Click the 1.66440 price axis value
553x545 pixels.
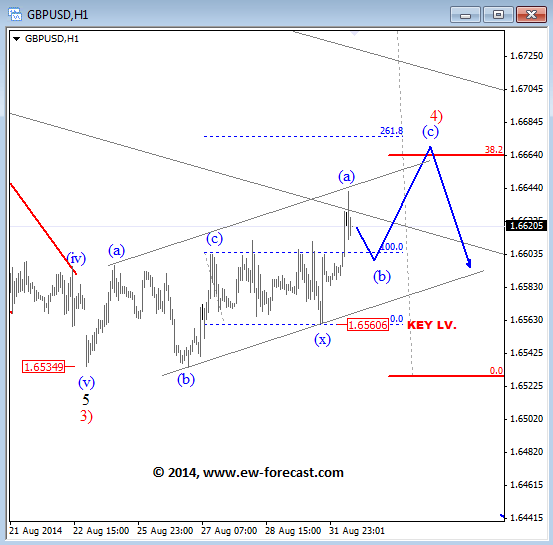pyautogui.click(x=527, y=188)
